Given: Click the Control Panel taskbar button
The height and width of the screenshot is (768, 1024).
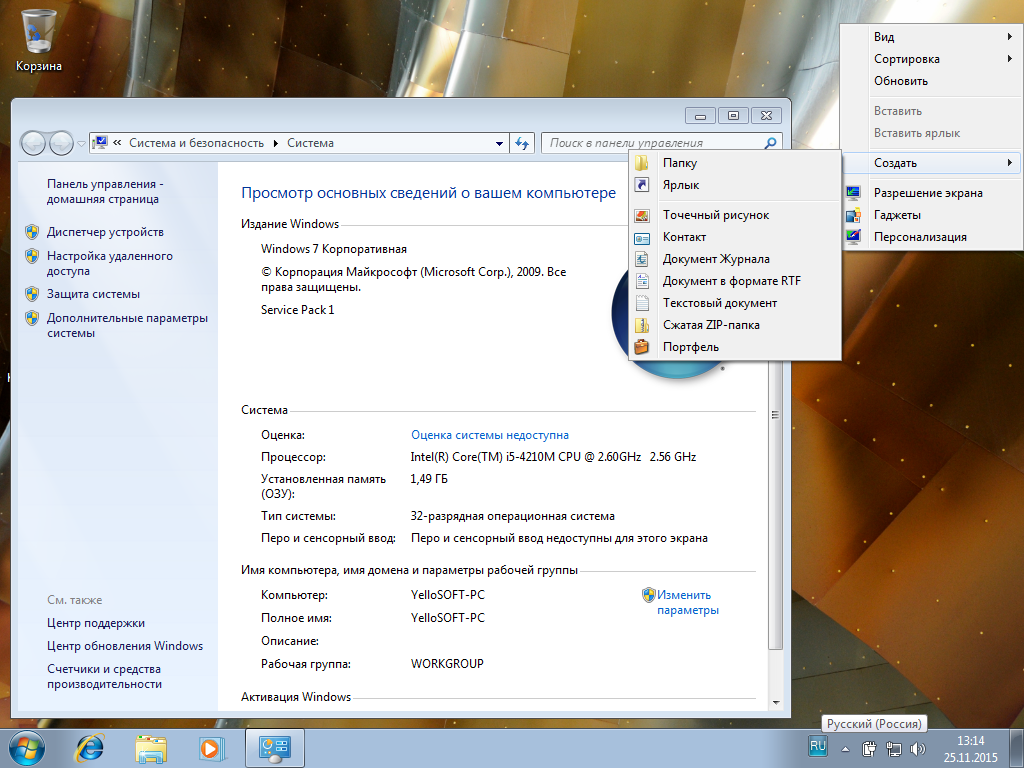Looking at the screenshot, I should [275, 748].
